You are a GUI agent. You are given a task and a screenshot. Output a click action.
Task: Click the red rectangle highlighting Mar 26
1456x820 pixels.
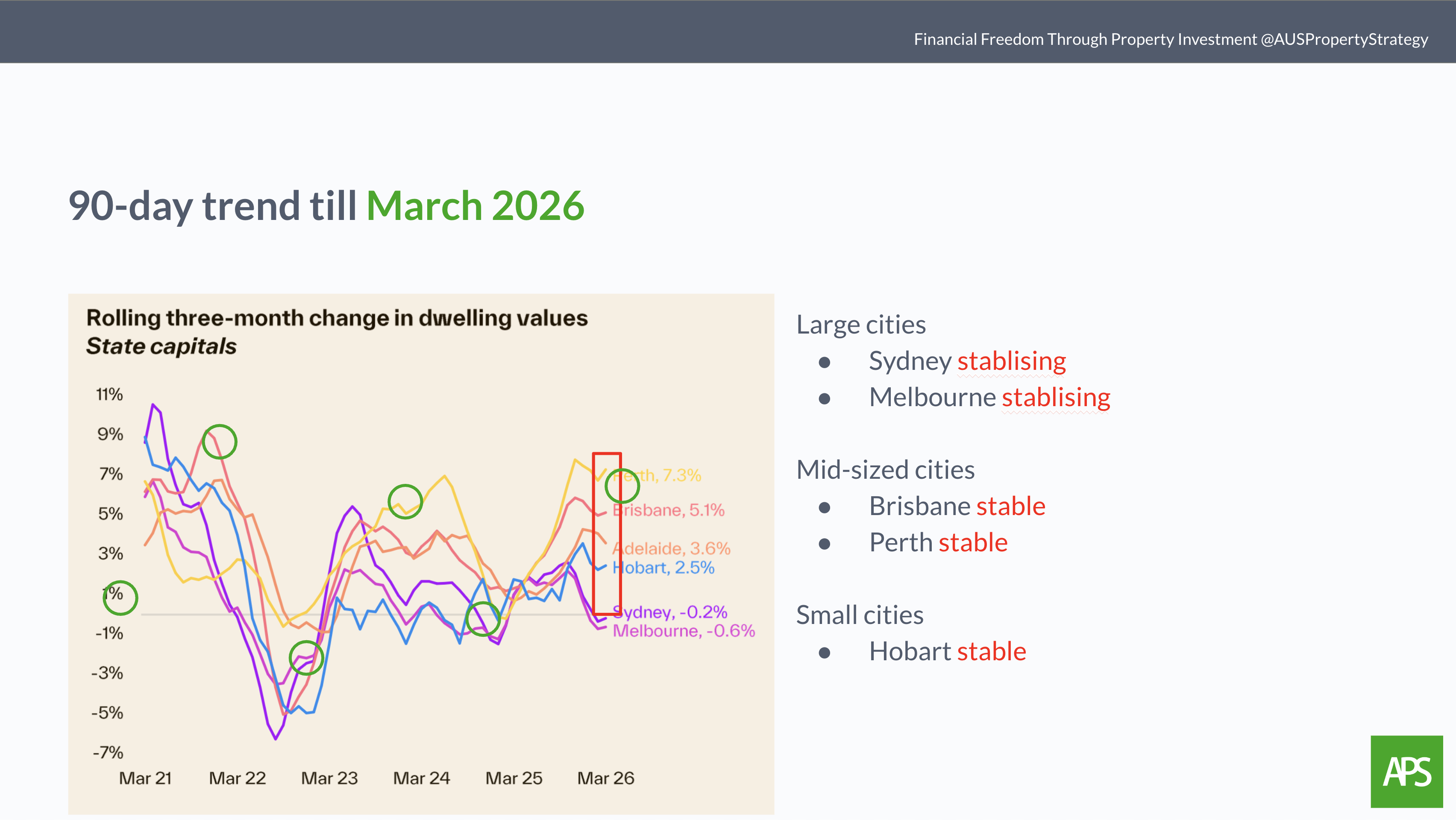coord(607,533)
